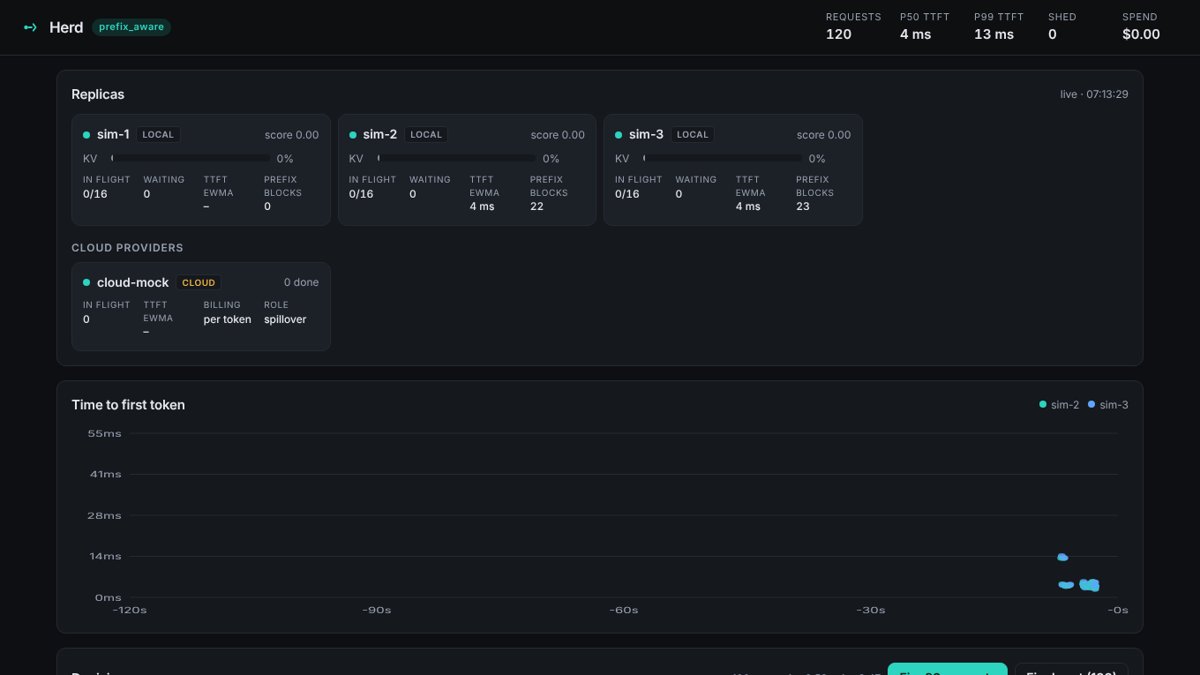This screenshot has width=1200, height=675.
Task: Click the teal button in the bottom panel
Action: point(947,669)
